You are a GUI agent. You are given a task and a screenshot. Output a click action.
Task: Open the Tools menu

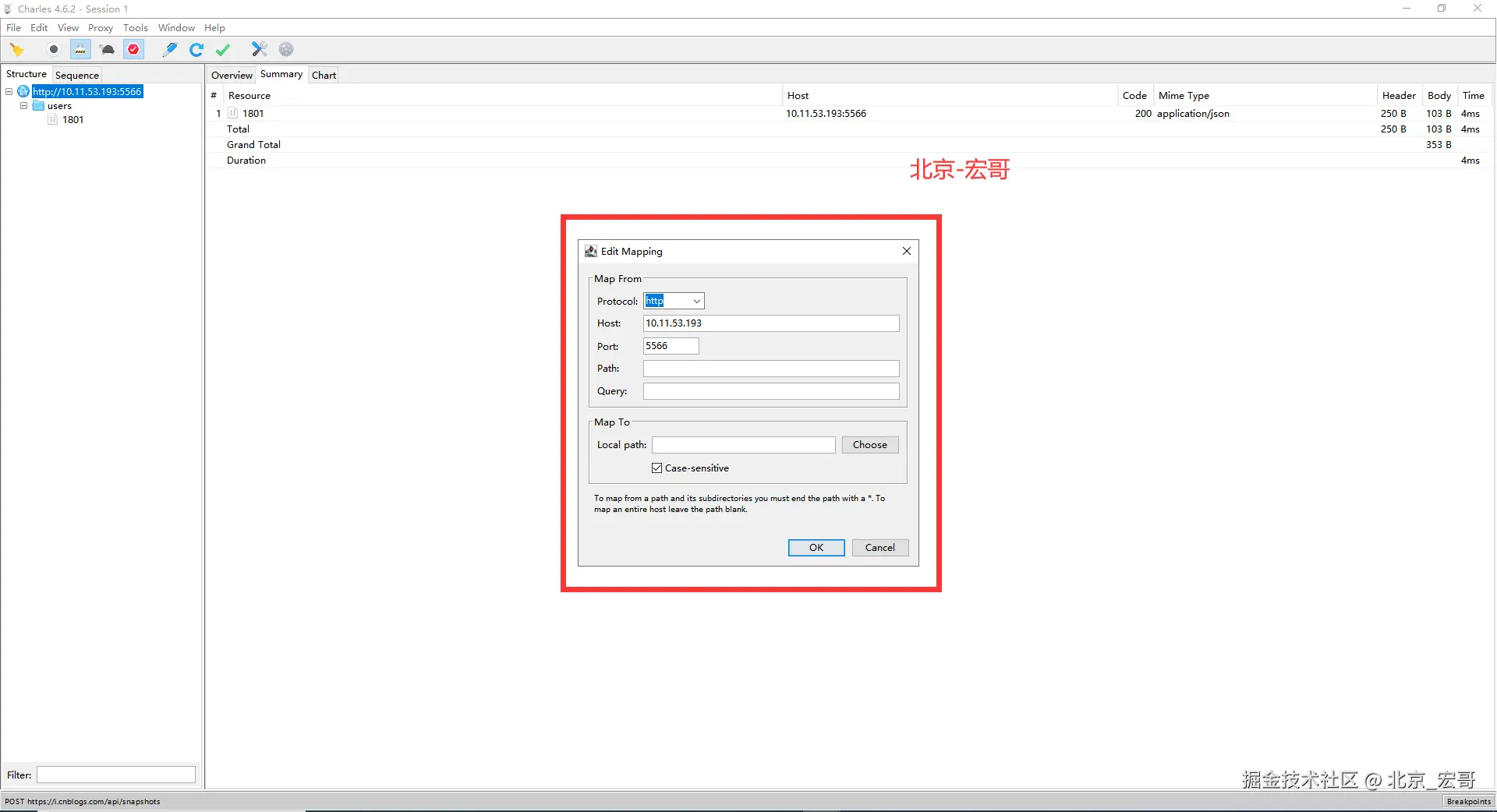(x=136, y=28)
